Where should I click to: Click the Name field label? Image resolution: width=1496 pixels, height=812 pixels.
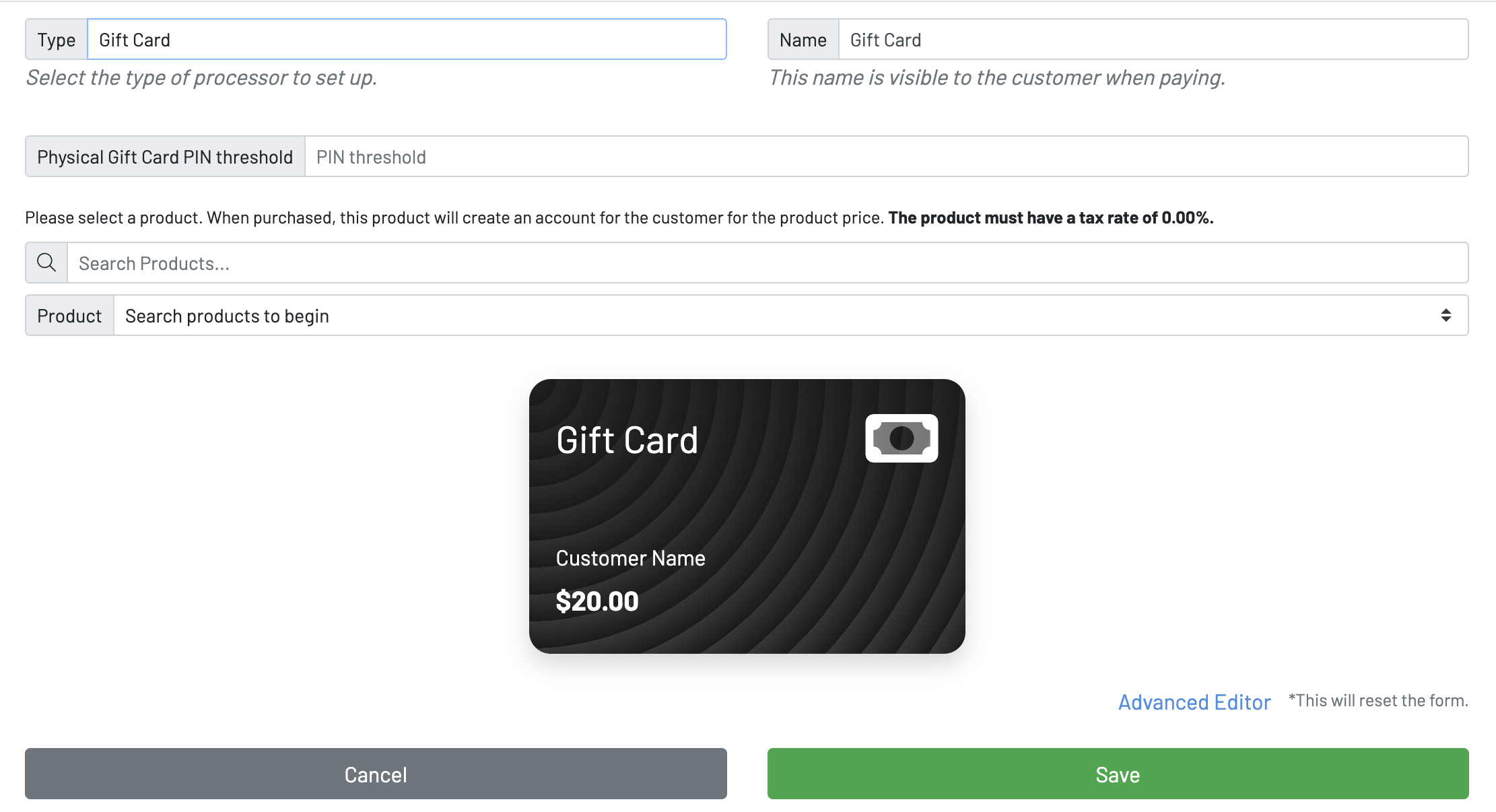pyautogui.click(x=803, y=39)
